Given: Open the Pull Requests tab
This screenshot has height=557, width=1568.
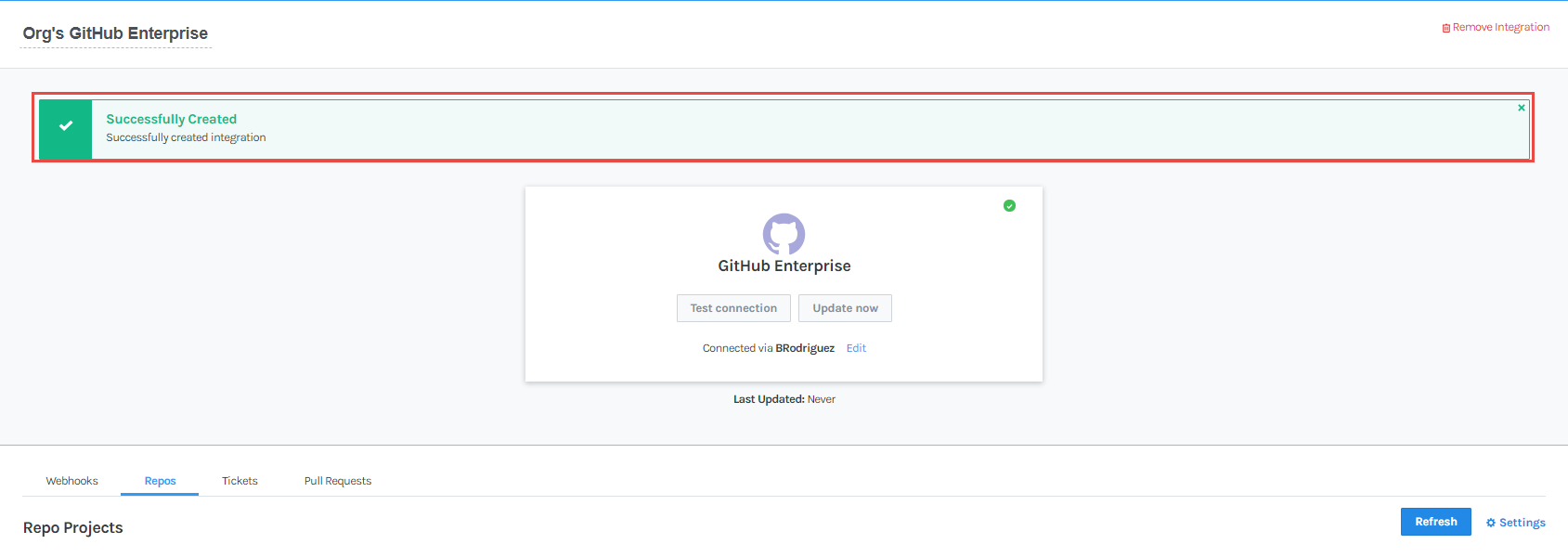Looking at the screenshot, I should pyautogui.click(x=338, y=481).
